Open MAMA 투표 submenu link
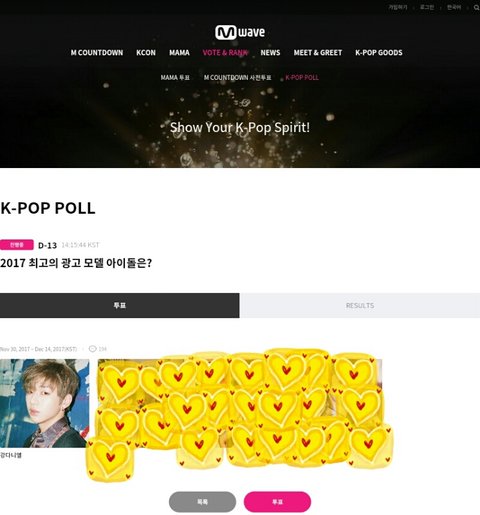 coord(175,78)
